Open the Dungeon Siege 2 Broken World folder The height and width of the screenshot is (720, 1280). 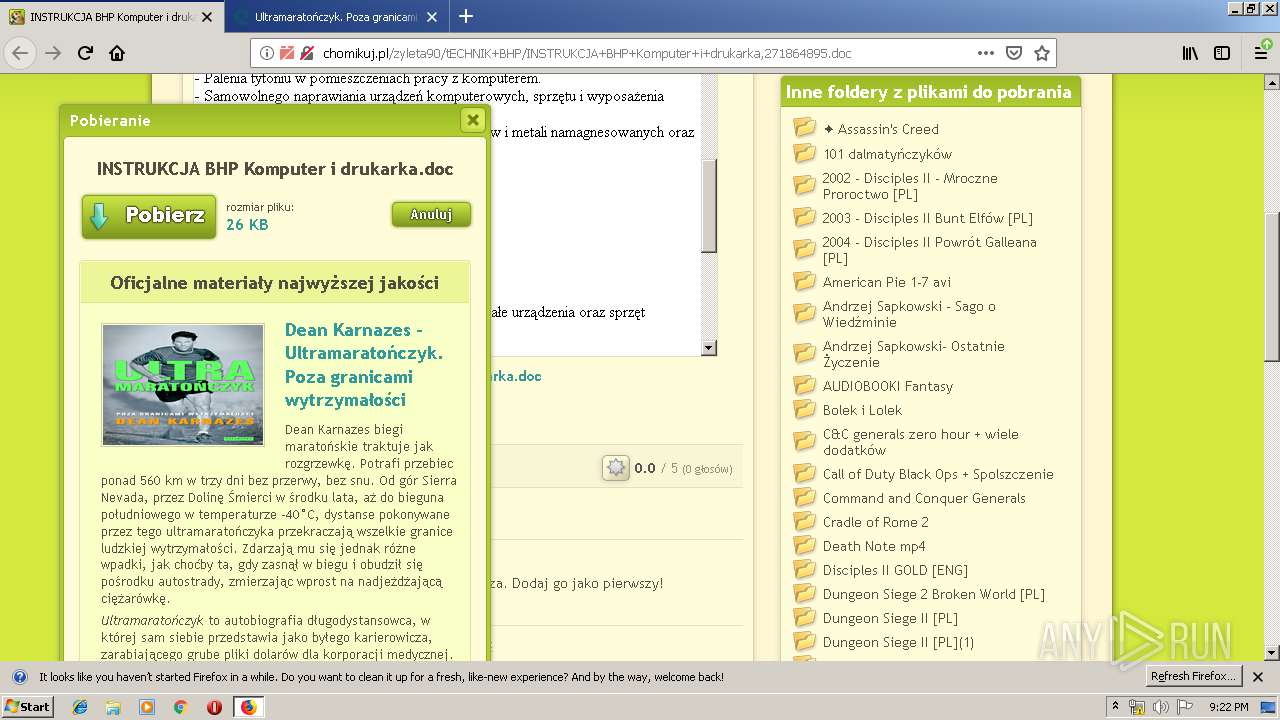coord(933,594)
